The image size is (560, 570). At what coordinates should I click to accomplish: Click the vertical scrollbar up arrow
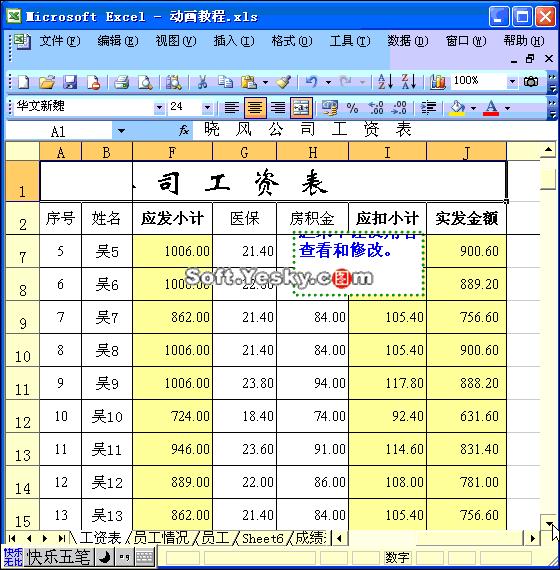point(549,150)
